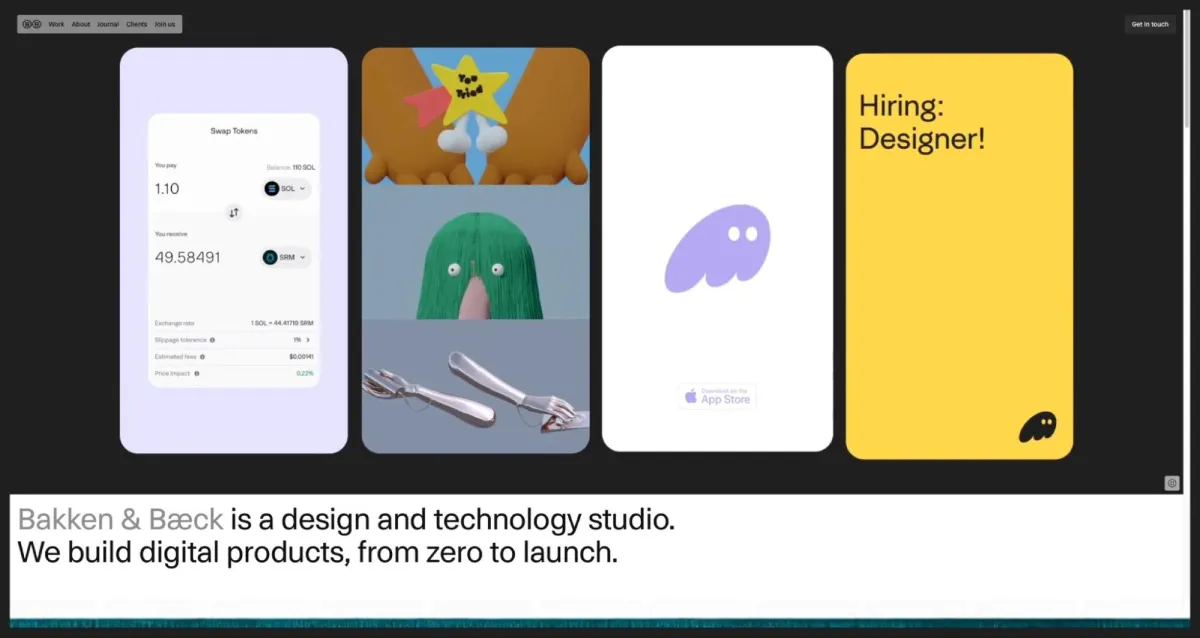Open the SRM token dropdown

286,257
